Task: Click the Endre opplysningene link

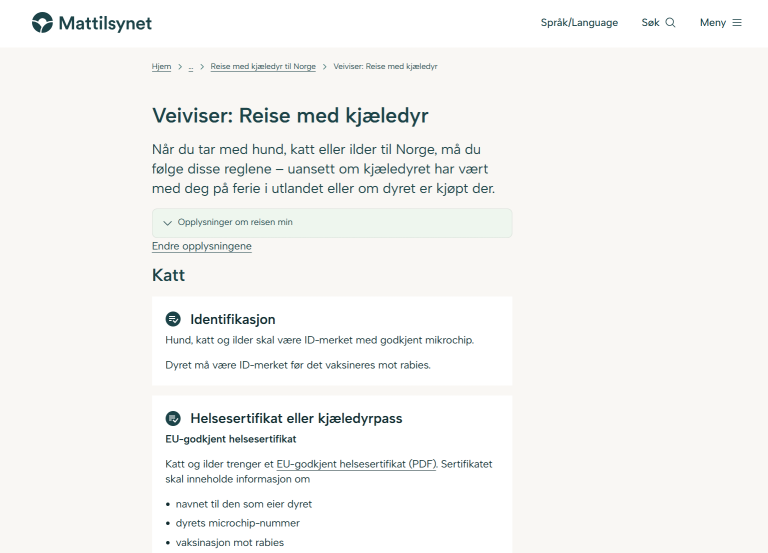Action: click(201, 246)
